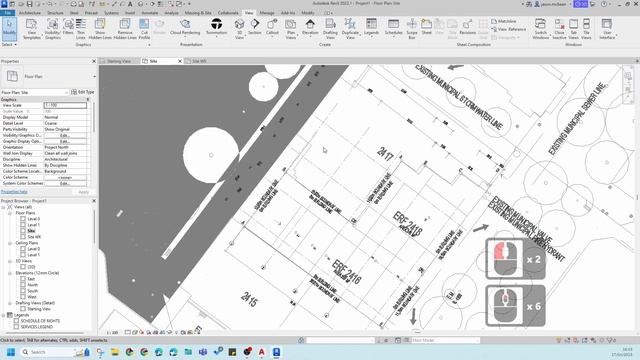Open the Manage ribbon tab

(x=267, y=13)
